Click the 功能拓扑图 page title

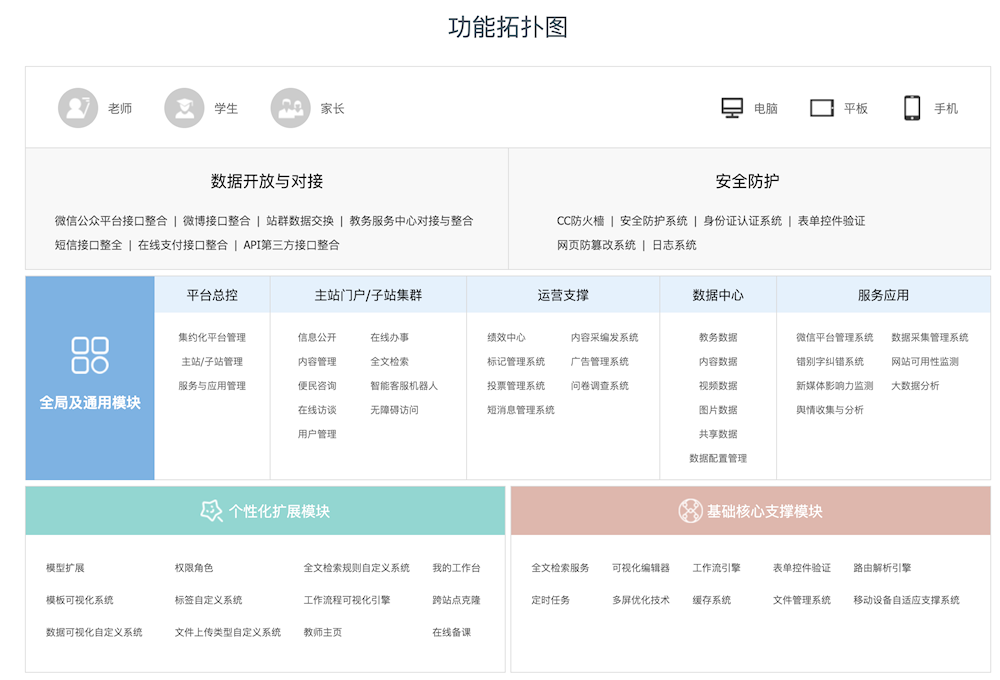[508, 27]
